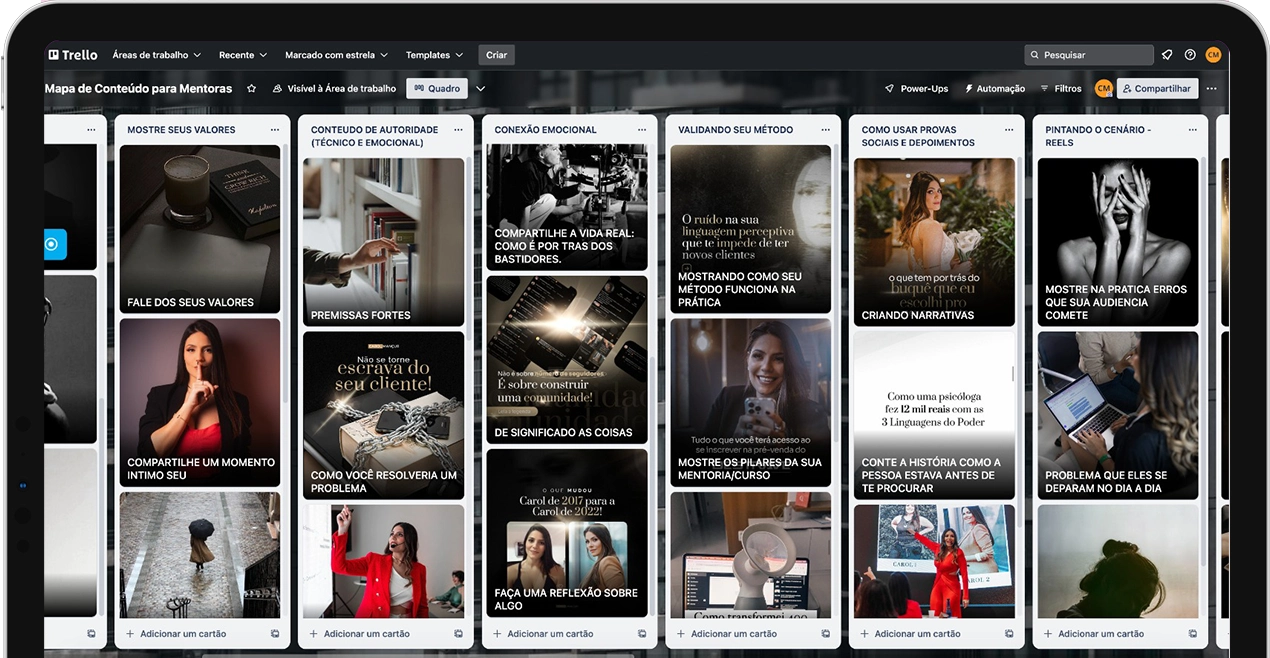The height and width of the screenshot is (658, 1270).
Task: Open the CM account avatar in top bar
Action: tap(1213, 55)
